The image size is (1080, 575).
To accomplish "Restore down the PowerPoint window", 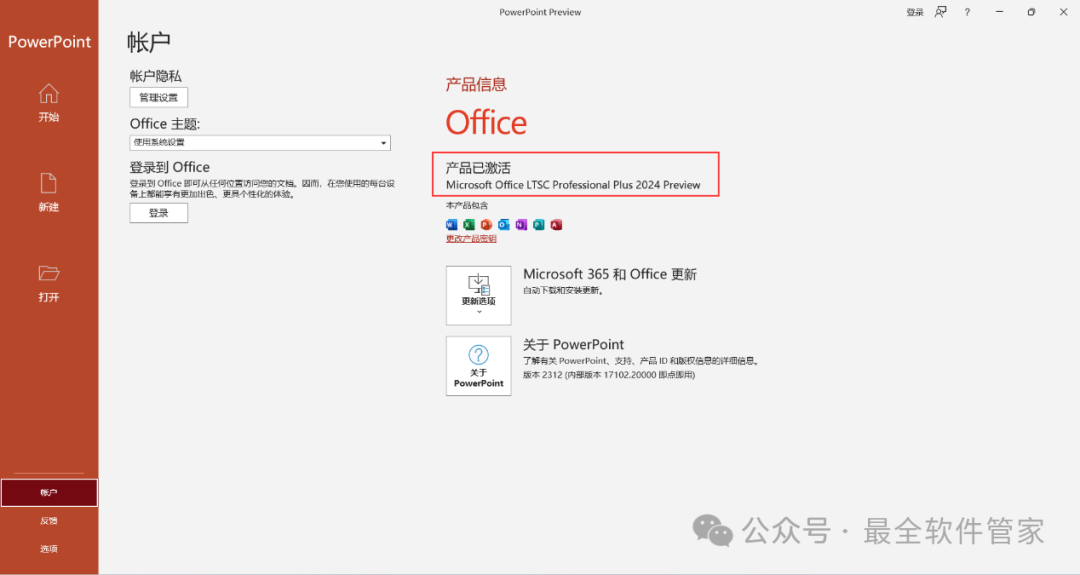I will coord(1031,12).
